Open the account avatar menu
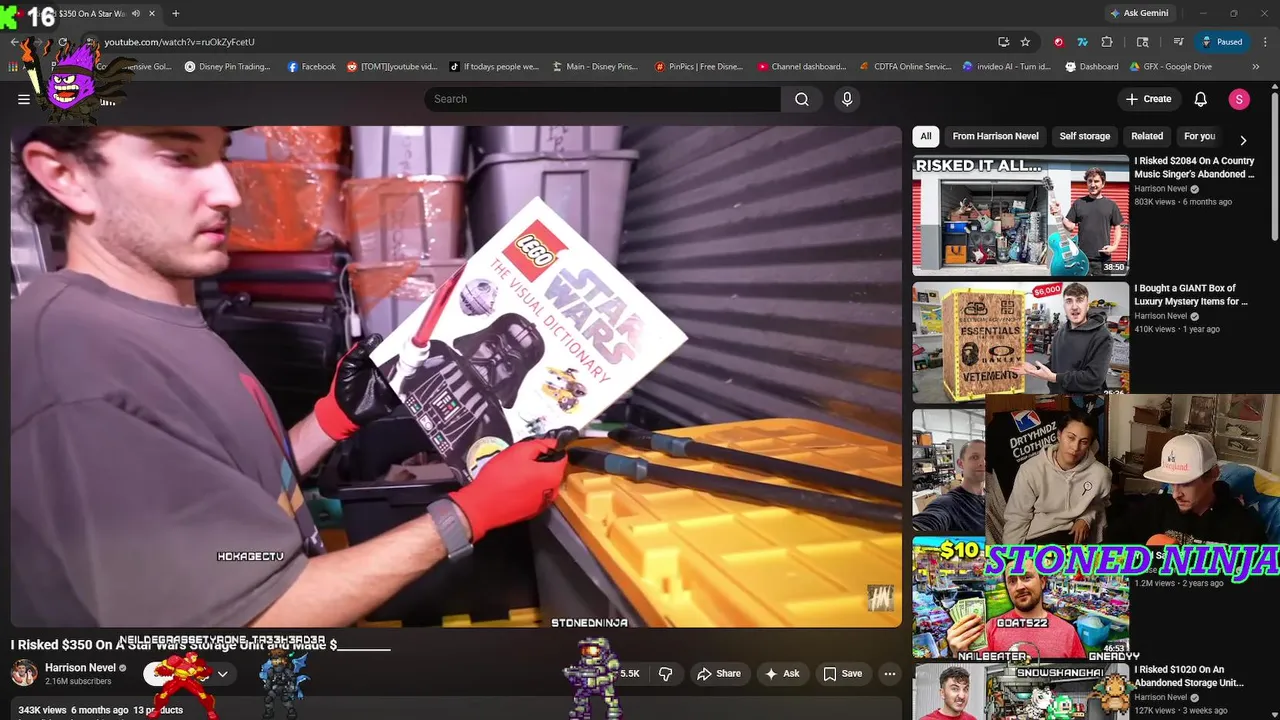1280x720 pixels. click(1239, 99)
